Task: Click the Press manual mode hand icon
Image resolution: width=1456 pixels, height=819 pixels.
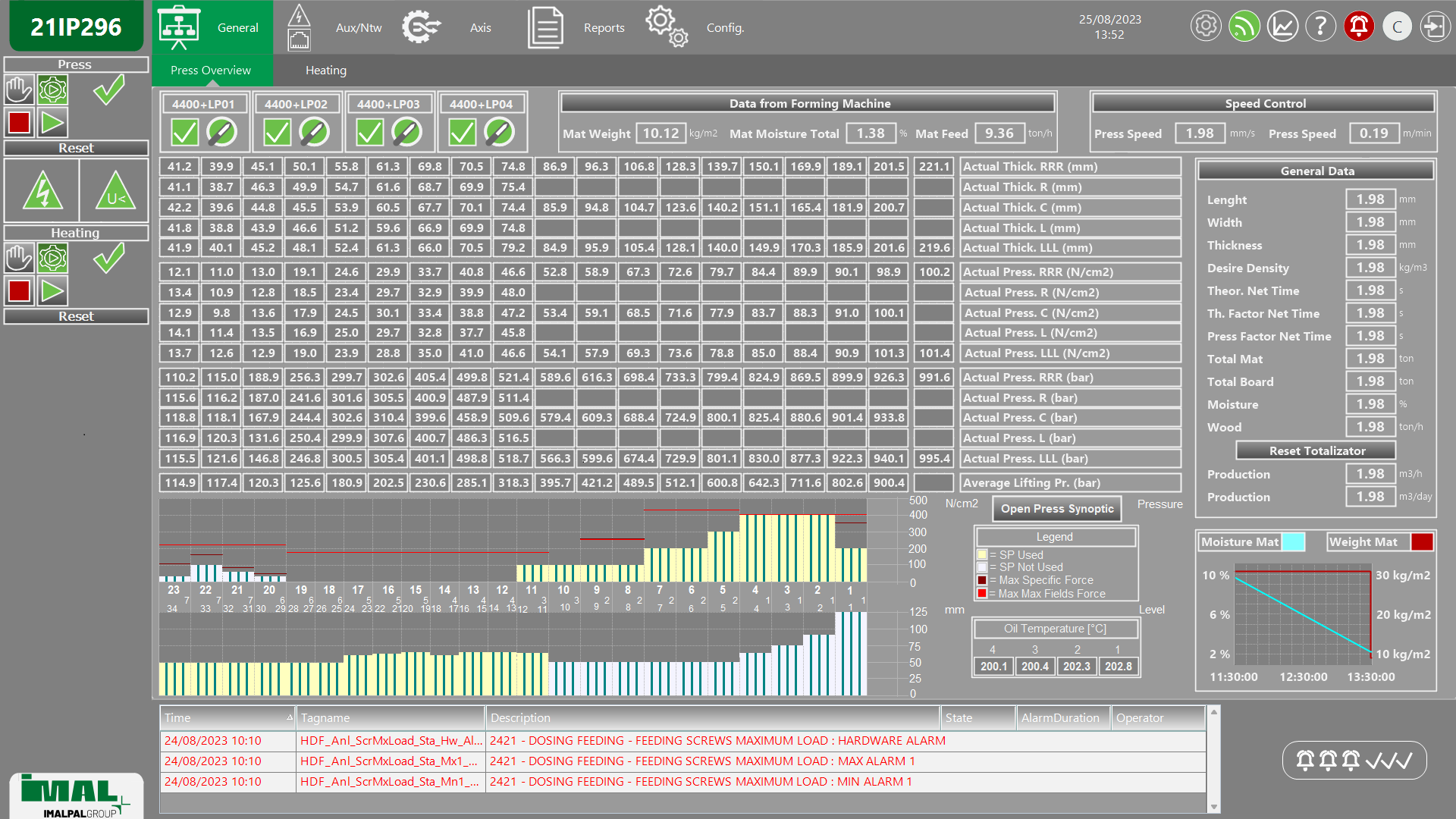Action: coord(19,90)
